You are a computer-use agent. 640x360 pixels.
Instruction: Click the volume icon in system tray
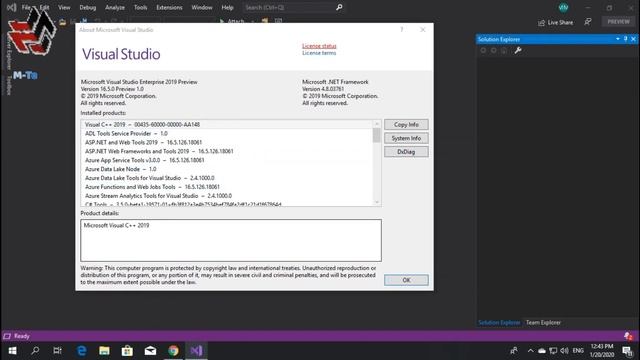pos(564,351)
